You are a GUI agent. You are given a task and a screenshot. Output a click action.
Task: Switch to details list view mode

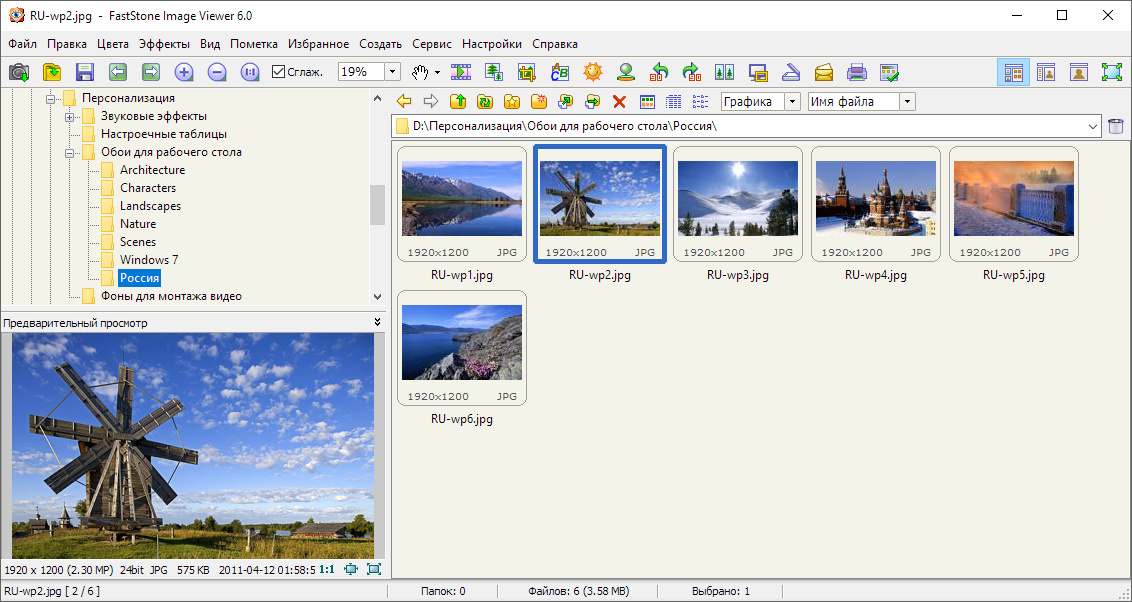[x=674, y=102]
